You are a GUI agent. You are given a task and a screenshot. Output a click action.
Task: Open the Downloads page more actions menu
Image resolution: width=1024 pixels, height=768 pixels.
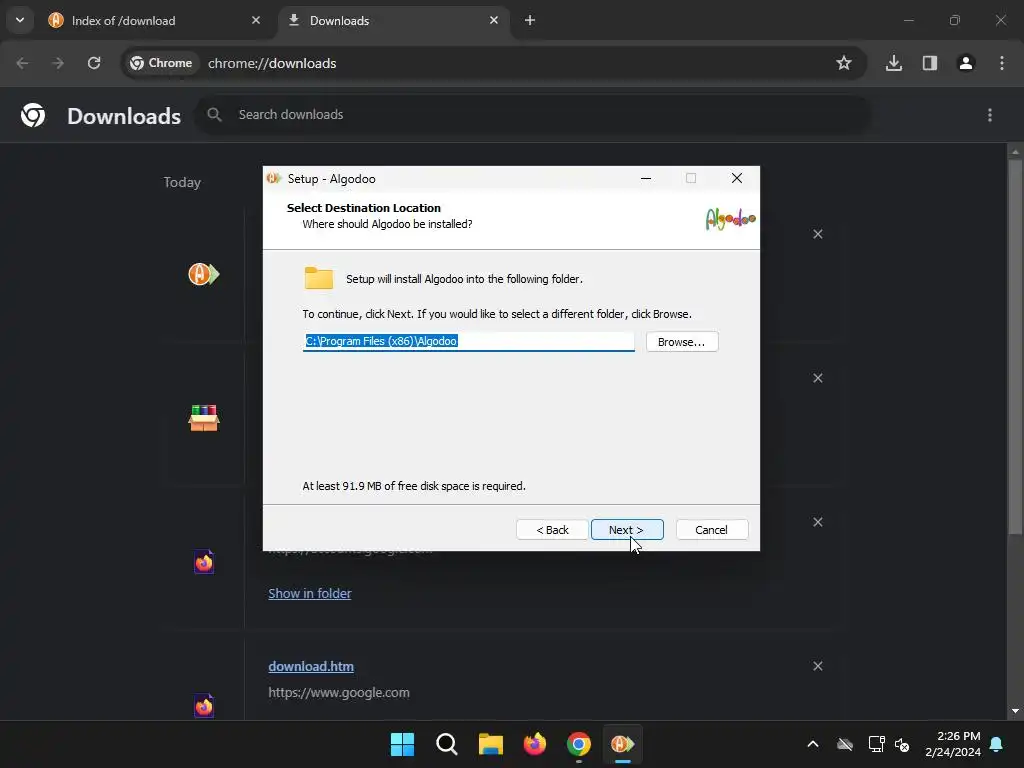(990, 115)
